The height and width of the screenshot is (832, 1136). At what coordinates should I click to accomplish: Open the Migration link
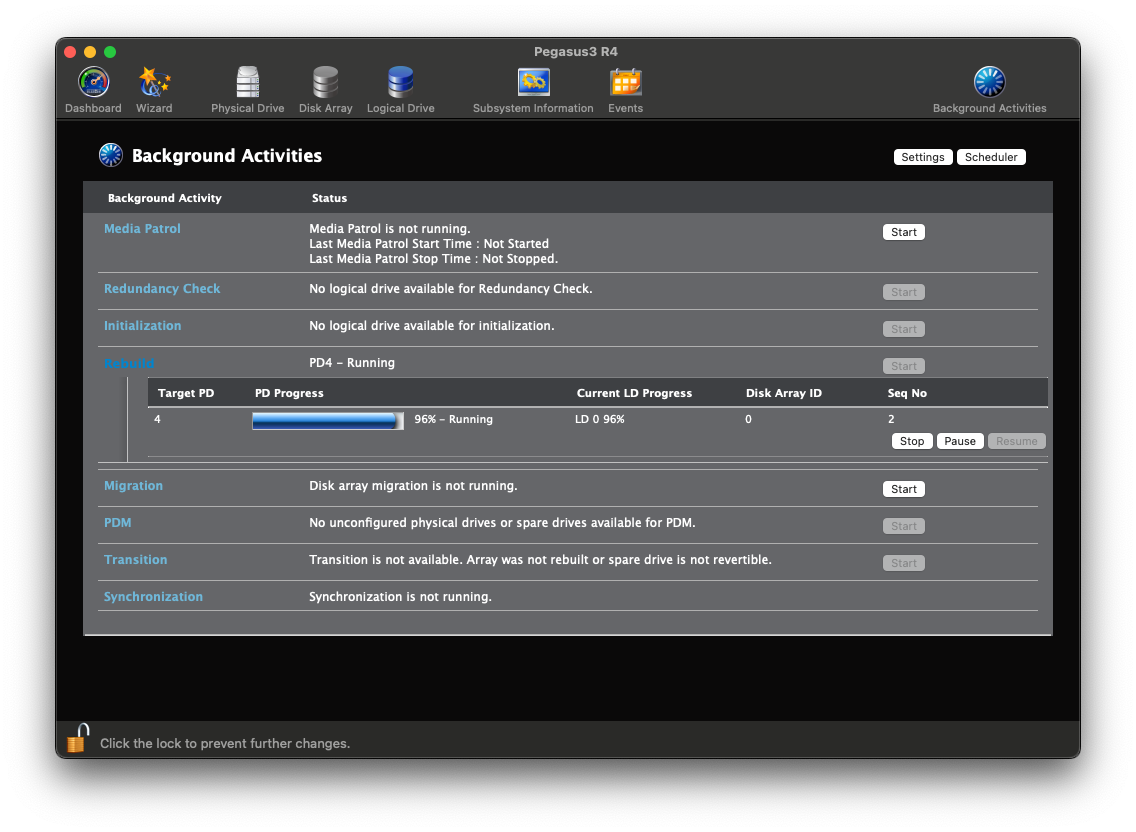(133, 486)
